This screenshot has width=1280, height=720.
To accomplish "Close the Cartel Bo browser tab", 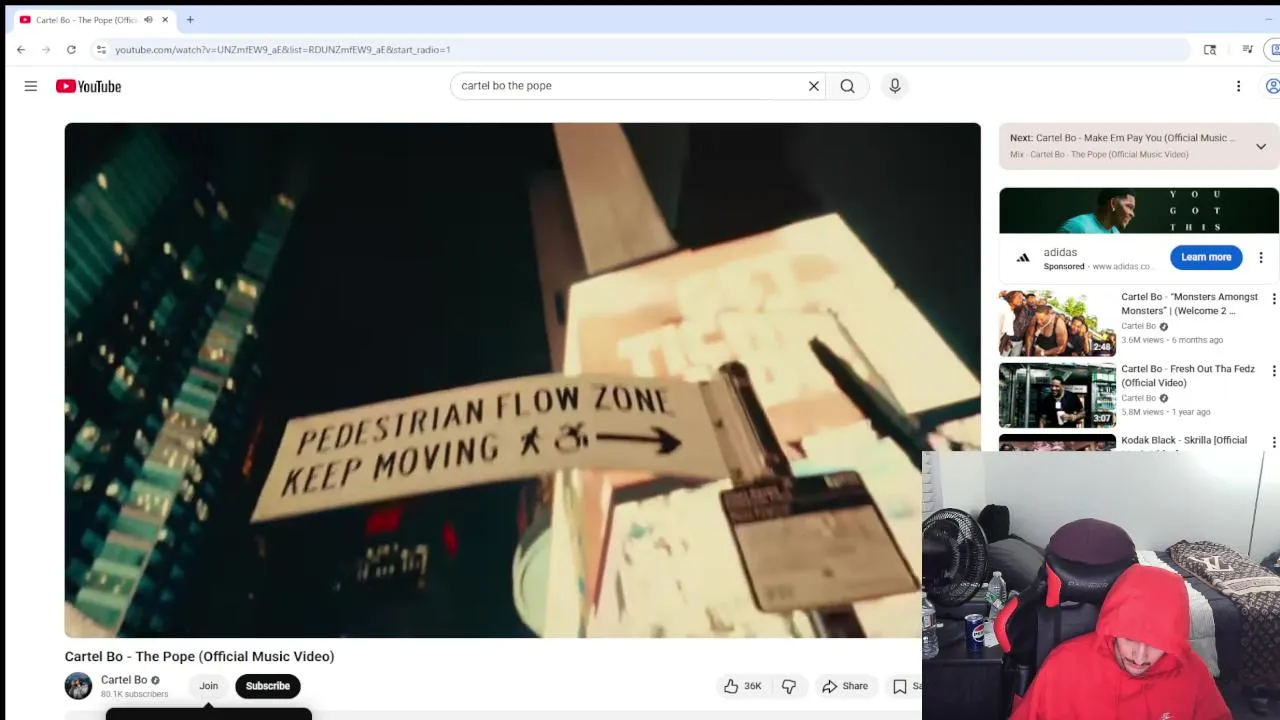I will (165, 20).
